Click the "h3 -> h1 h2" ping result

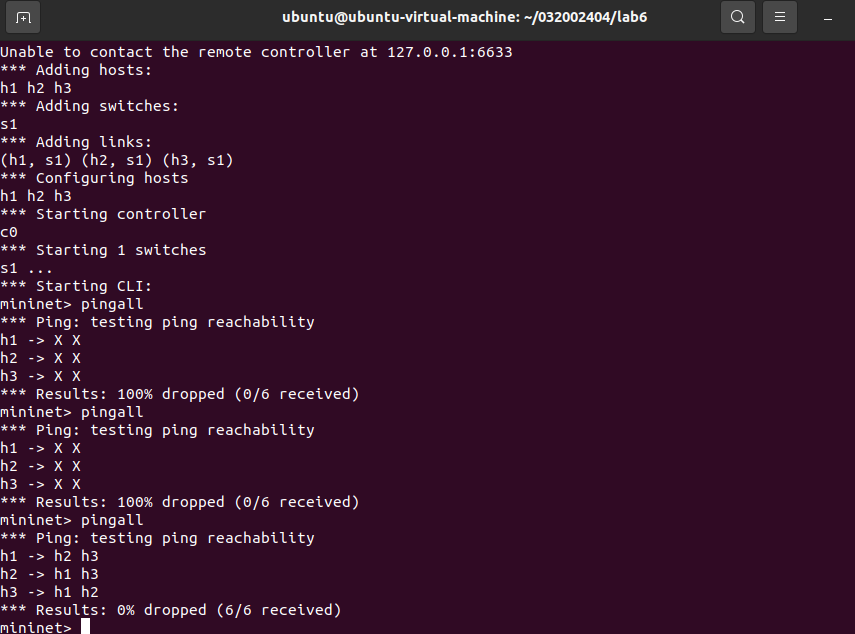click(49, 592)
